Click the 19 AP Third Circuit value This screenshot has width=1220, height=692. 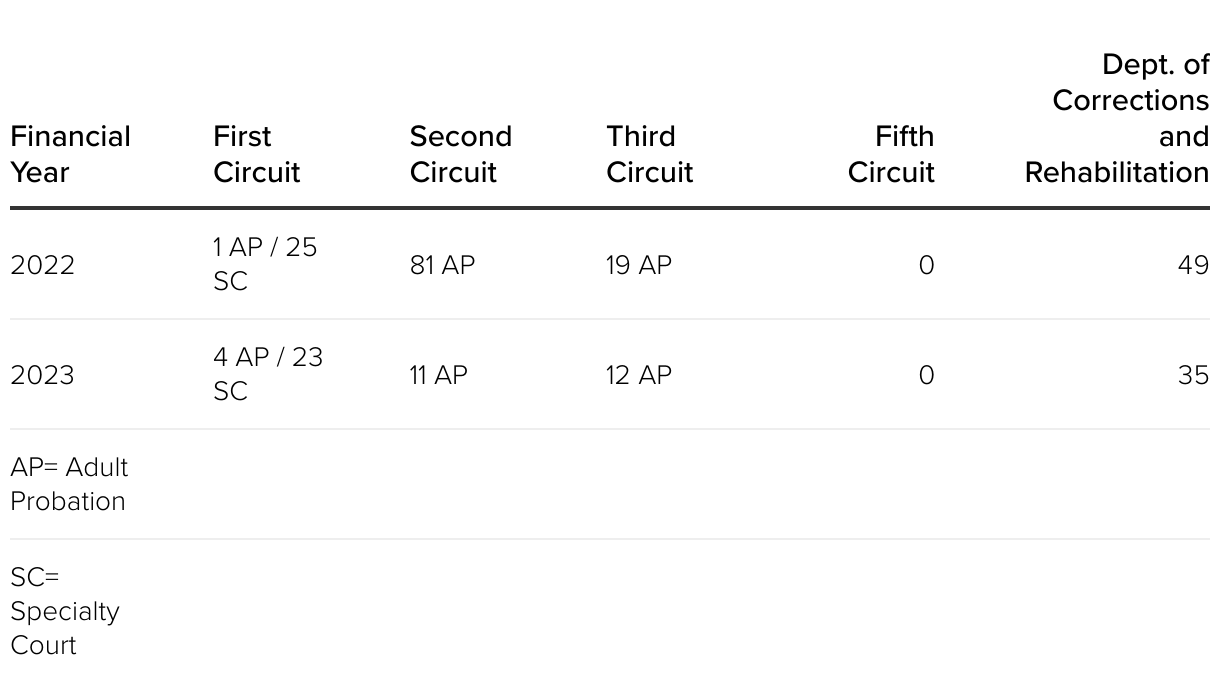[x=639, y=265]
